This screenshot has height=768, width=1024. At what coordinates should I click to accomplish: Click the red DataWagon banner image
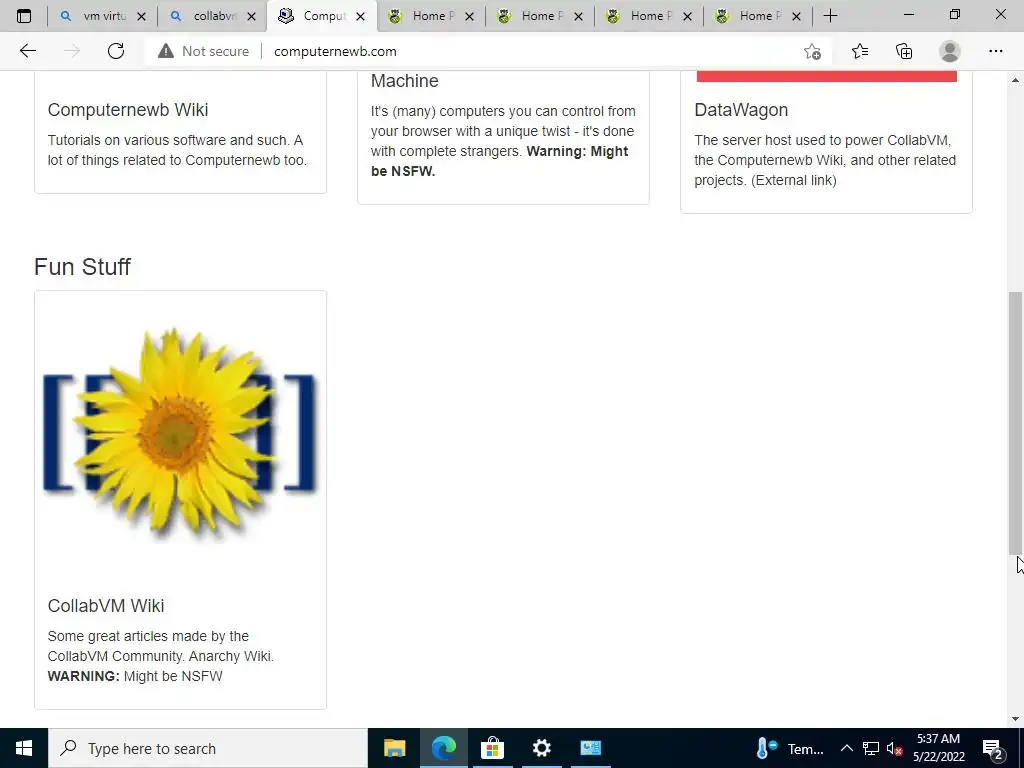click(826, 76)
